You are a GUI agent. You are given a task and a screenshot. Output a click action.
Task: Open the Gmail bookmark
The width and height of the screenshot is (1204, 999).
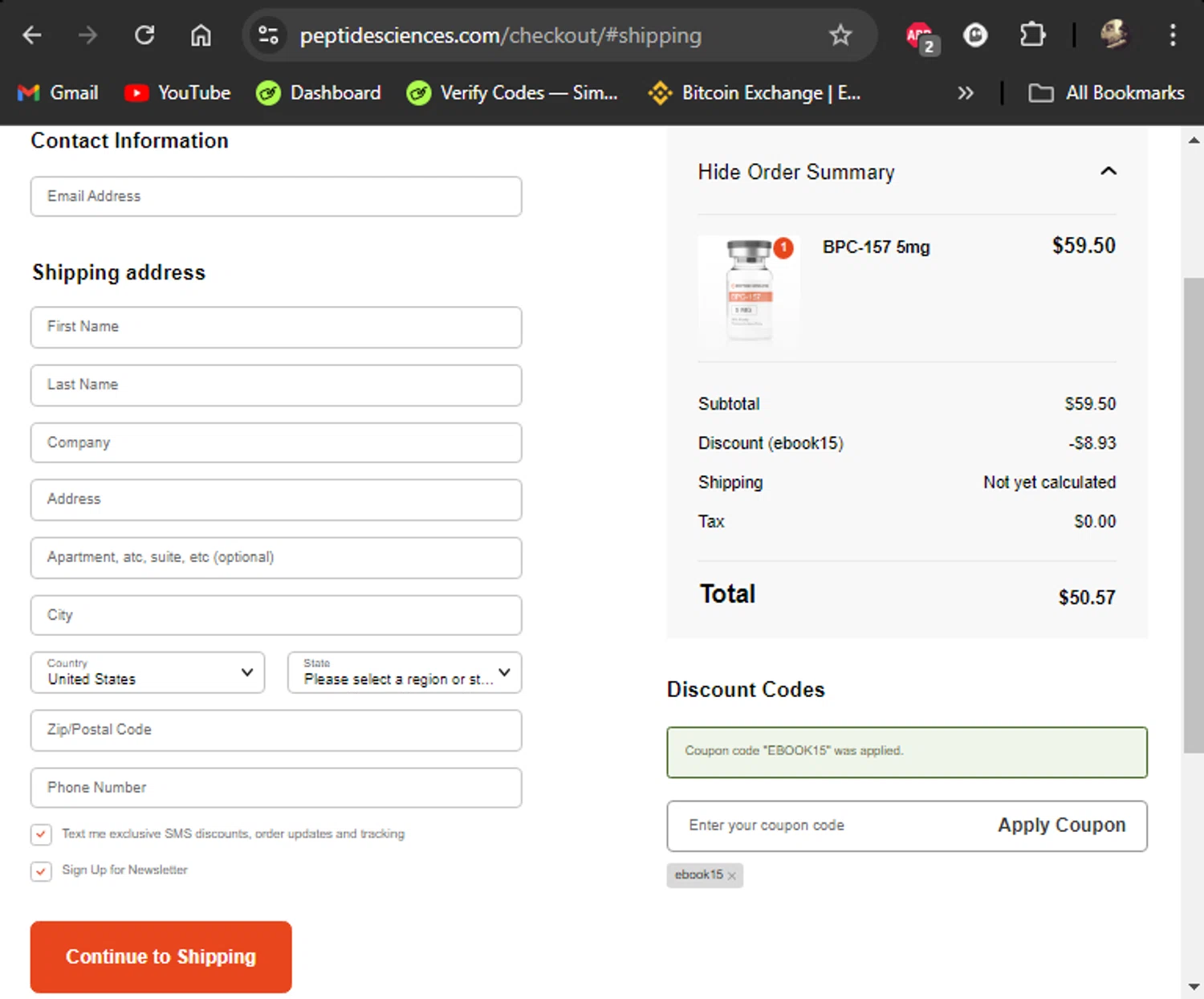point(58,93)
